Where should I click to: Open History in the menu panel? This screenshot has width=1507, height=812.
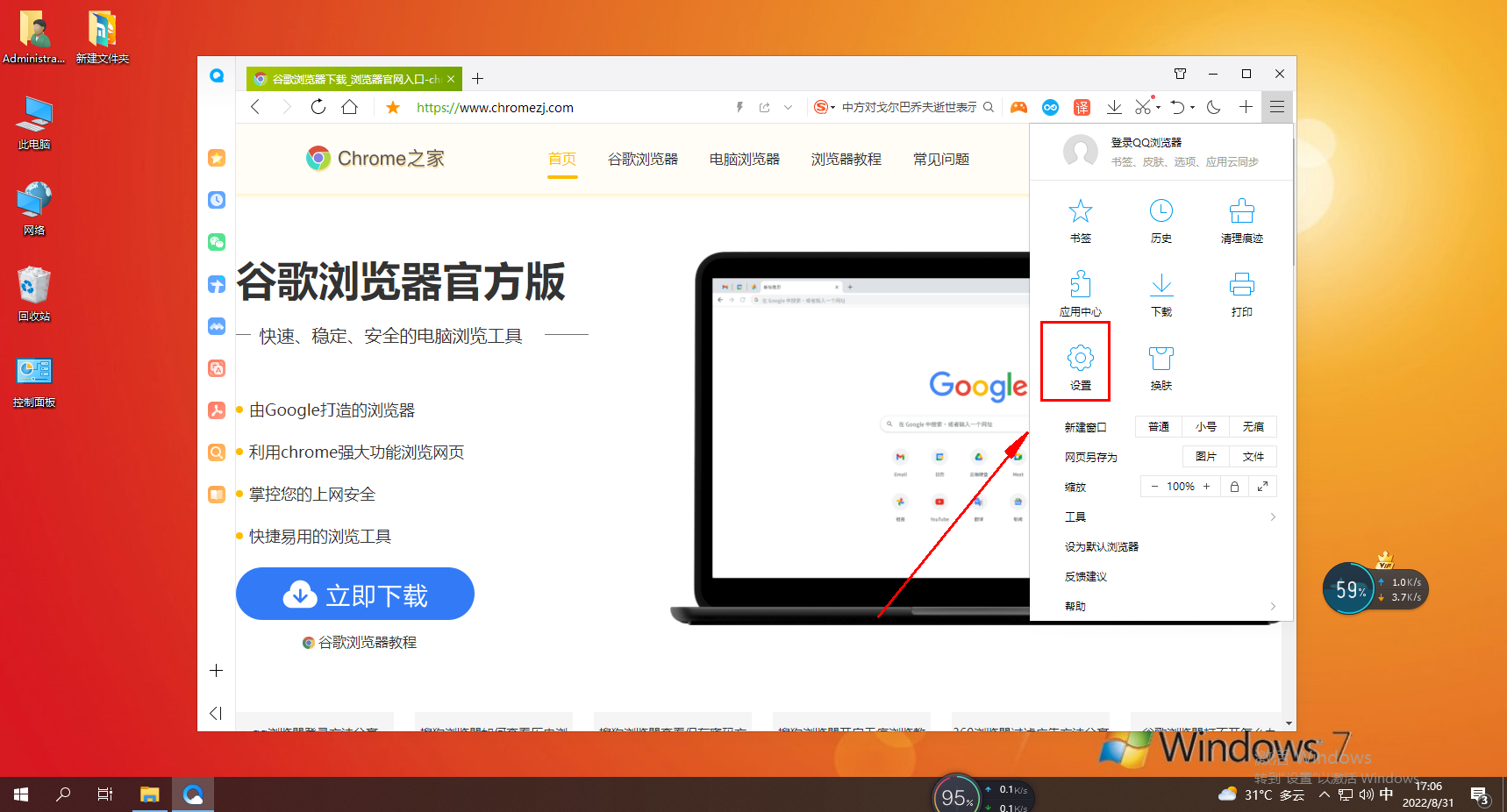(1161, 221)
